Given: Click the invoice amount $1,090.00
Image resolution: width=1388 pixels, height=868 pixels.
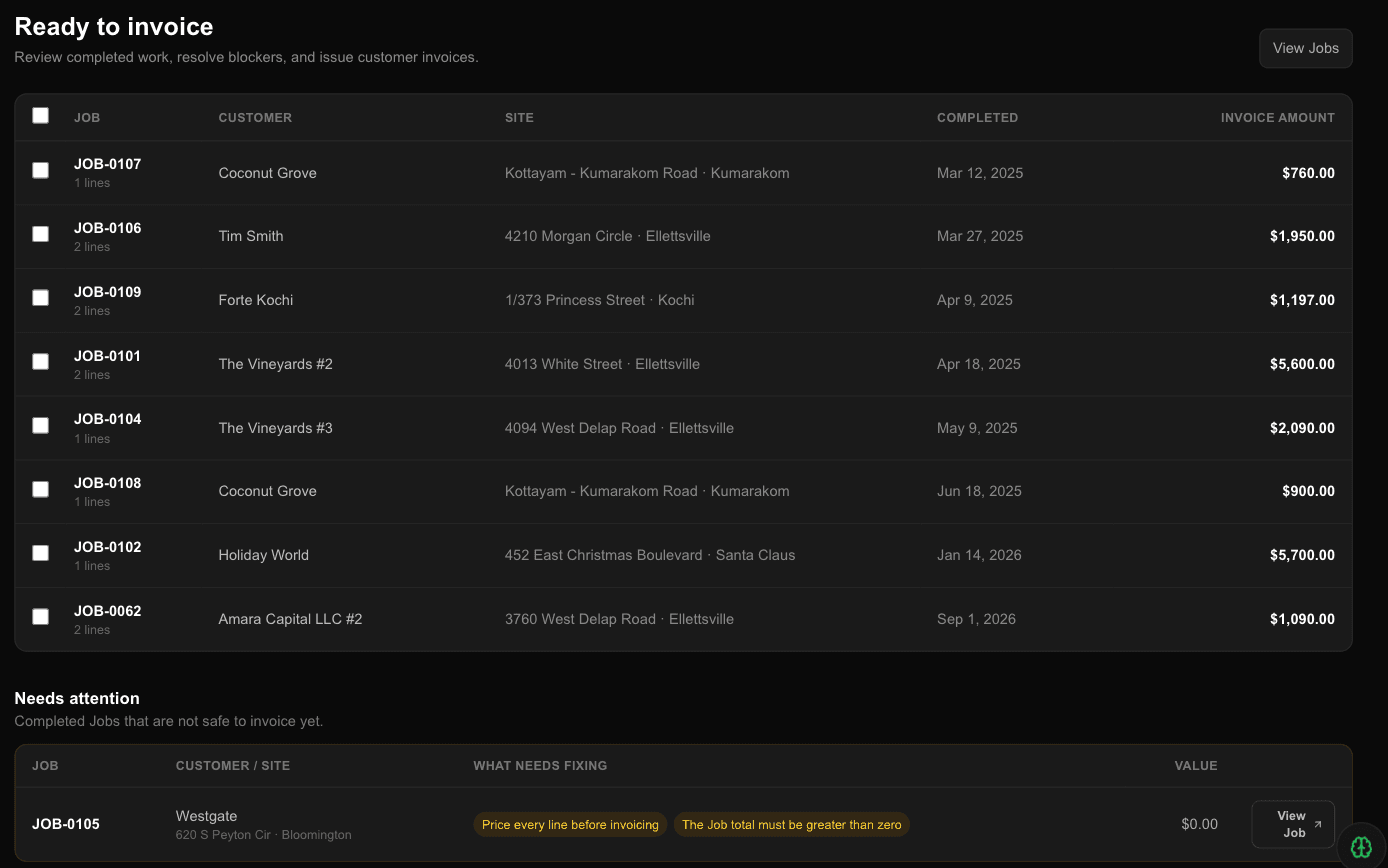Looking at the screenshot, I should 1302,619.
